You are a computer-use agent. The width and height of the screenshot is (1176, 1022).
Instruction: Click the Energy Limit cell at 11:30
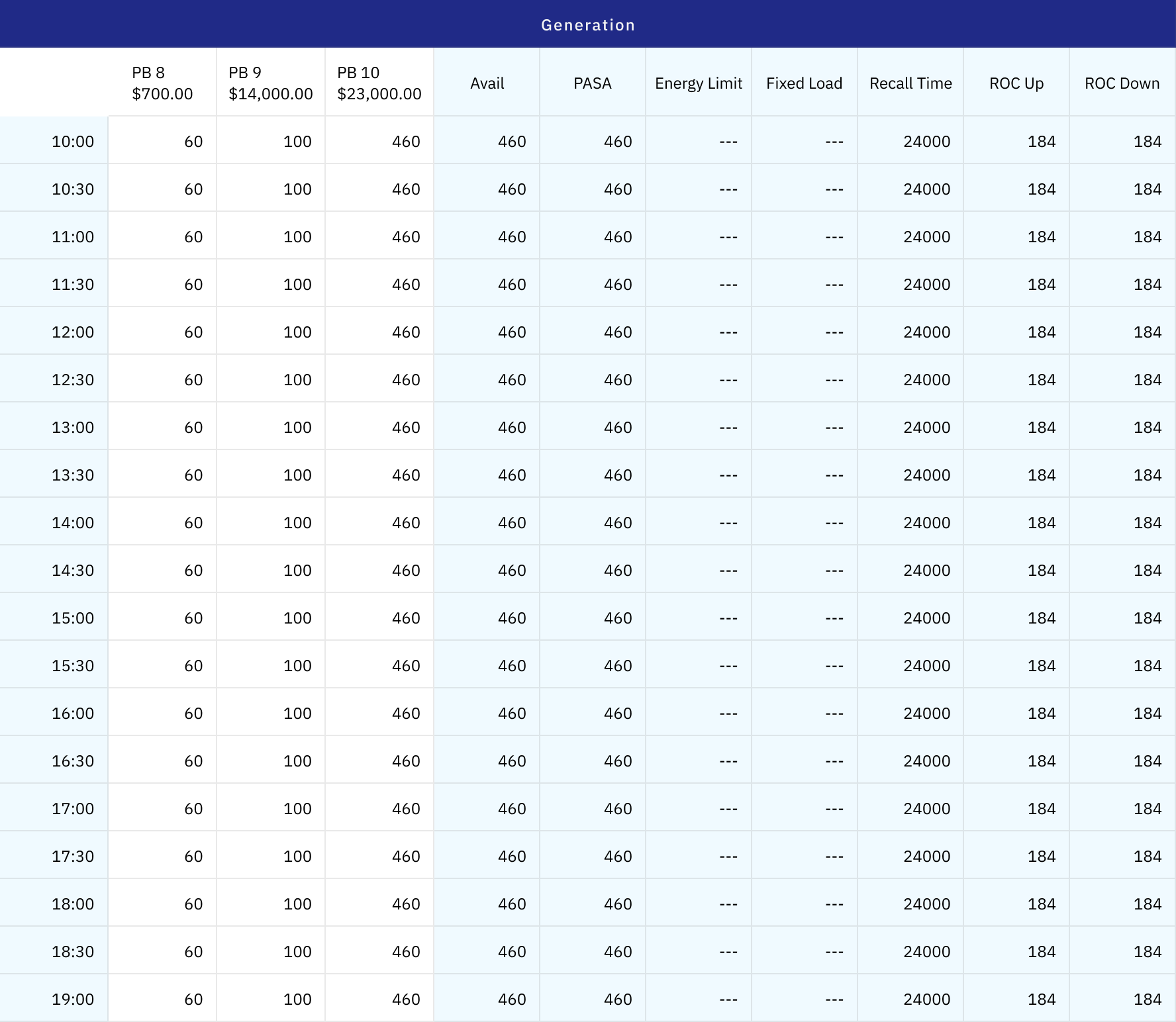(x=699, y=285)
